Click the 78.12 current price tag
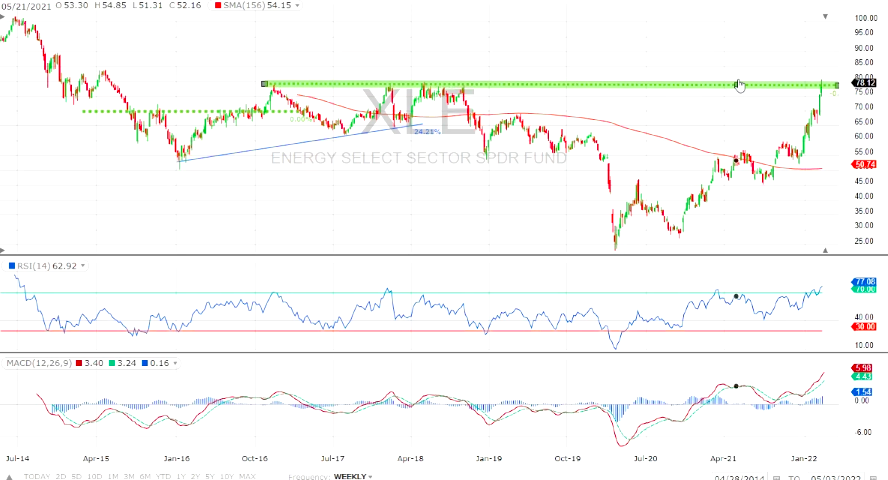This screenshot has width=888, height=480. [864, 83]
